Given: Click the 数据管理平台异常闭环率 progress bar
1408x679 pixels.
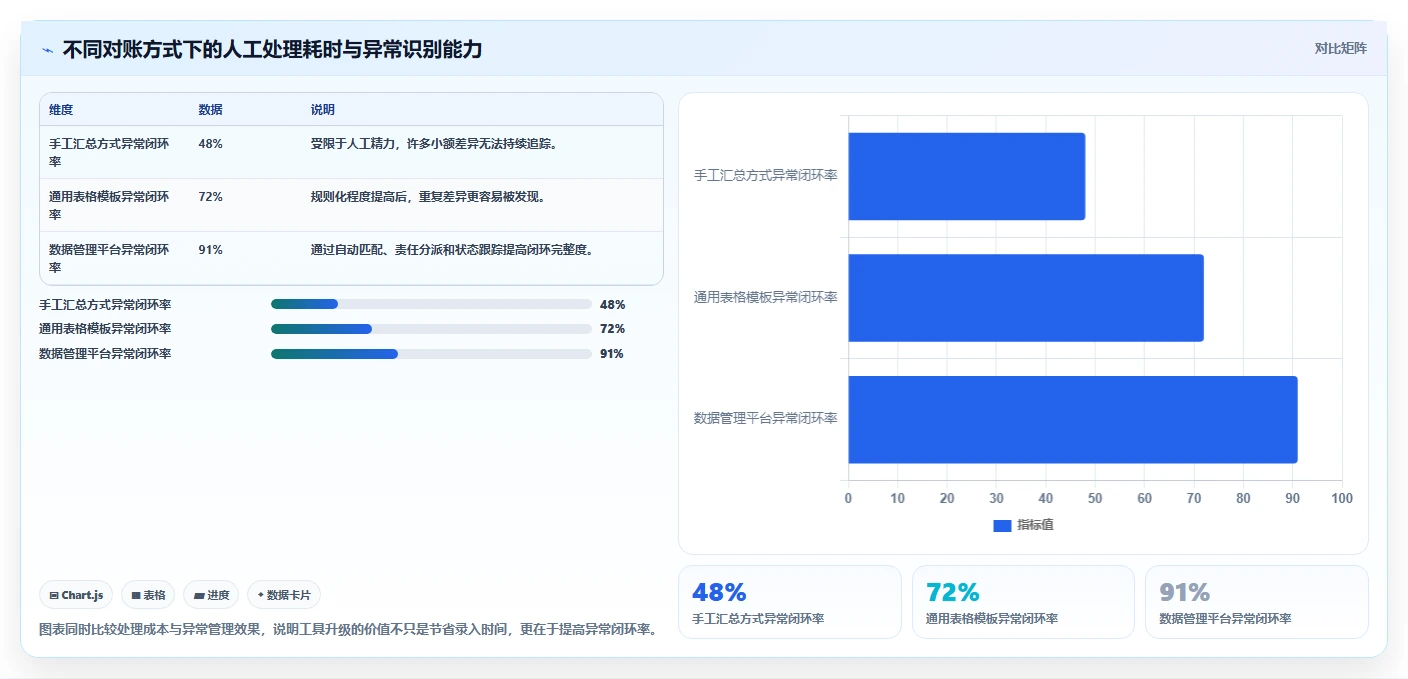Looking at the screenshot, I should point(431,354).
